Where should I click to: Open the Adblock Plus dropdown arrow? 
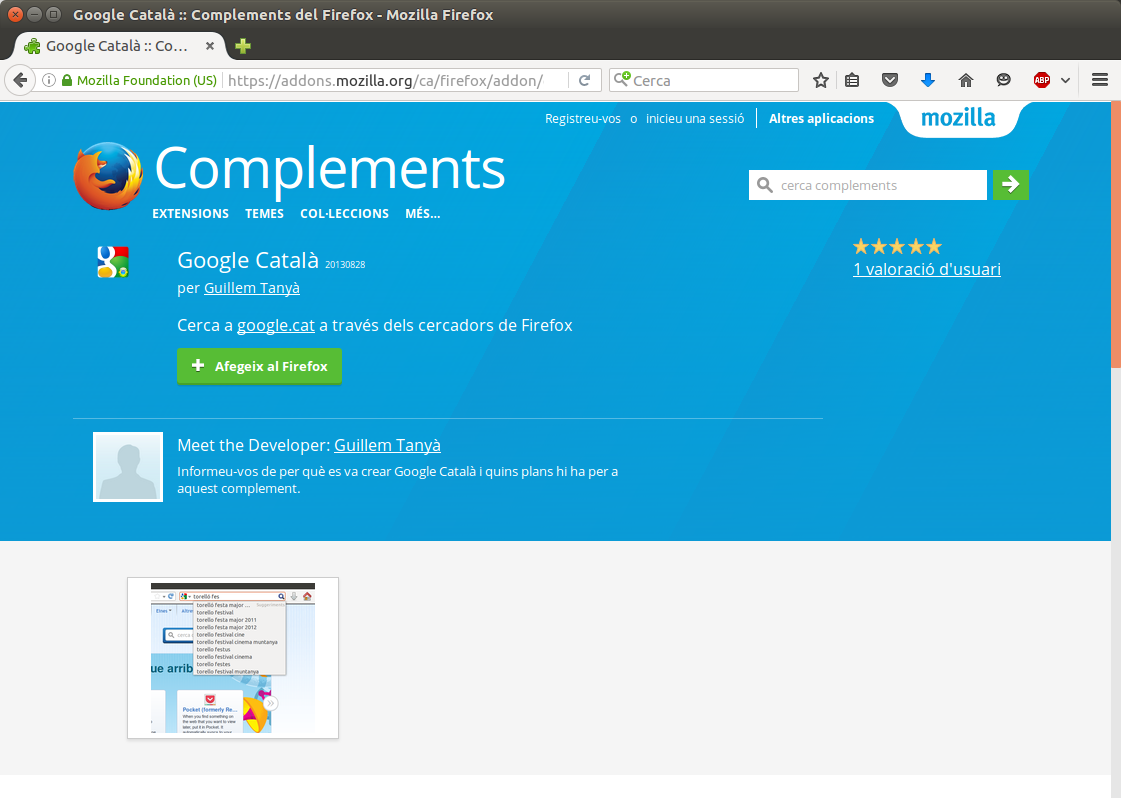(1063, 80)
